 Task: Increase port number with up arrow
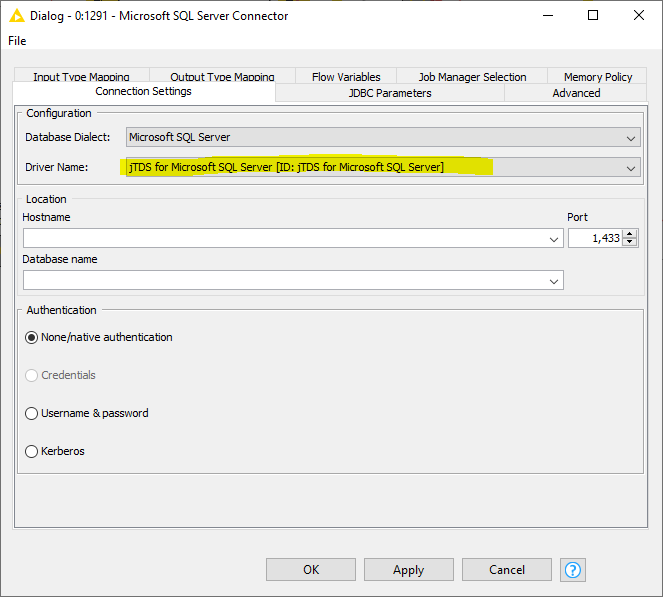pos(630,234)
